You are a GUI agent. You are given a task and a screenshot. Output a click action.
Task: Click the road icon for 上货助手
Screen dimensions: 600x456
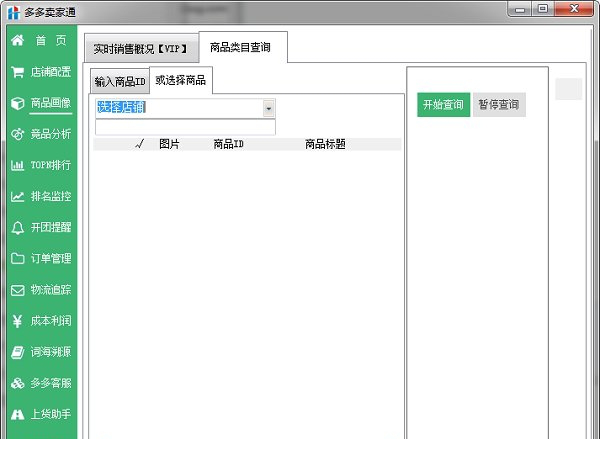[x=18, y=414]
